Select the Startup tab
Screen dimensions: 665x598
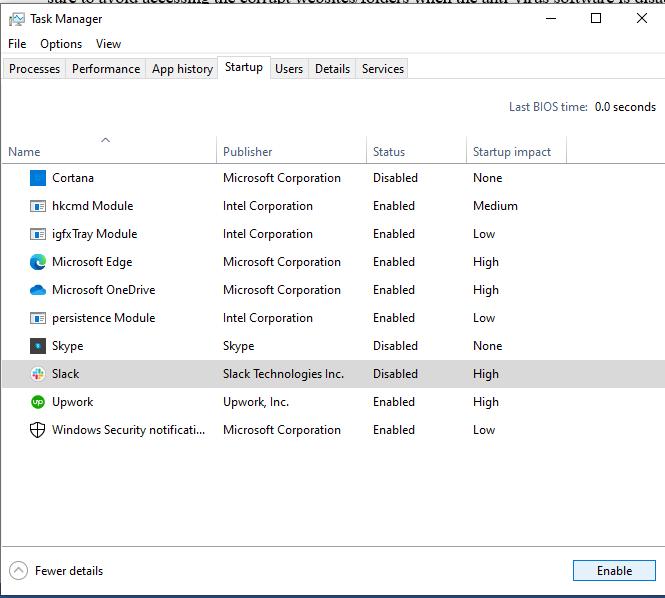coord(244,67)
